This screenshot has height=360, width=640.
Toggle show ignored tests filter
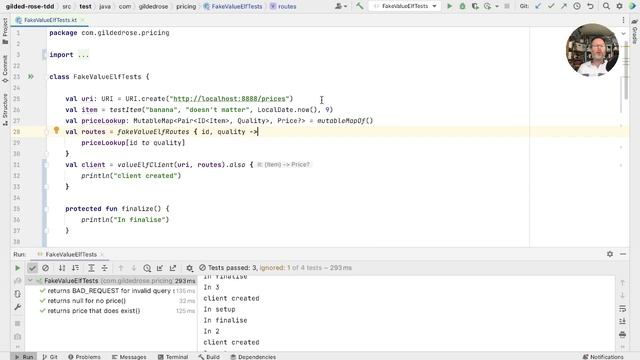pyautogui.click(x=45, y=268)
